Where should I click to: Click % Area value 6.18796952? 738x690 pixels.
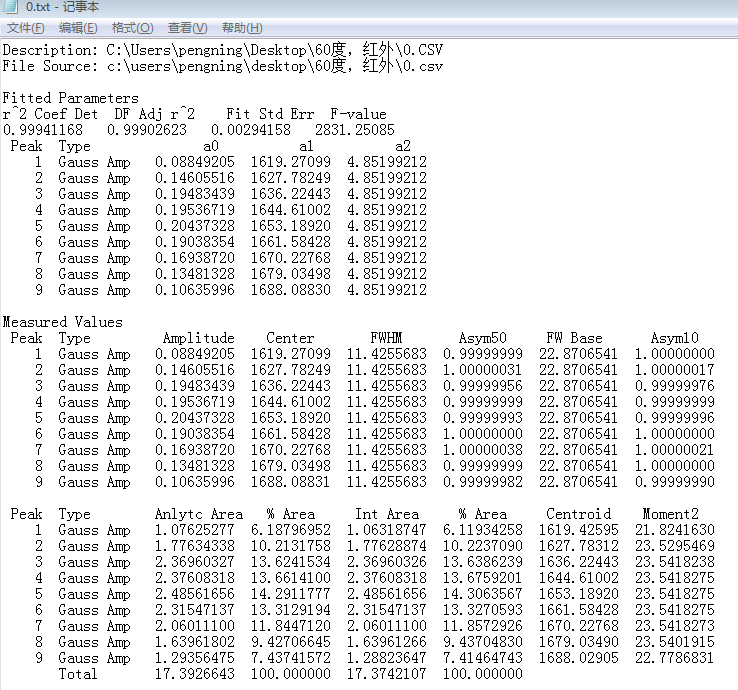[x=290, y=530]
